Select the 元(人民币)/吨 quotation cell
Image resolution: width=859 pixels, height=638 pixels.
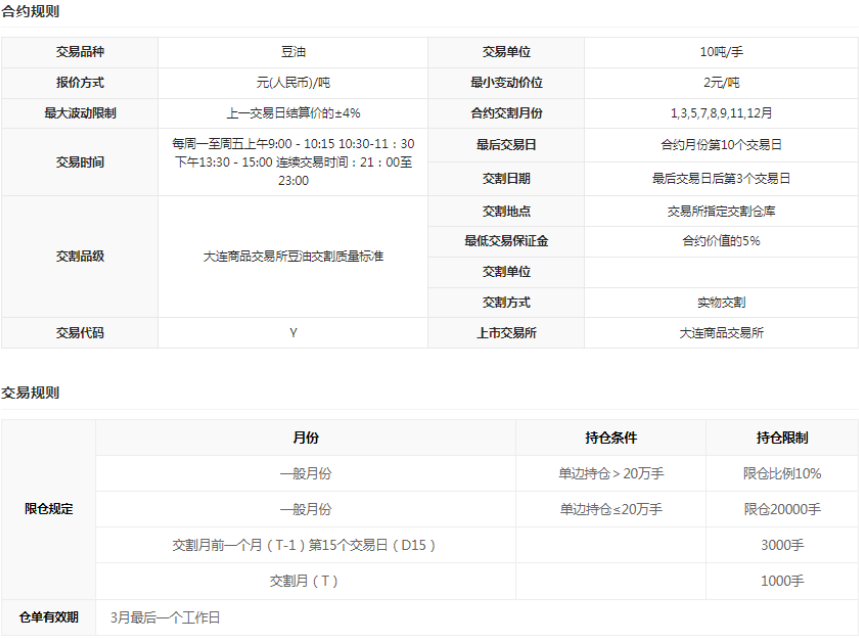(293, 83)
